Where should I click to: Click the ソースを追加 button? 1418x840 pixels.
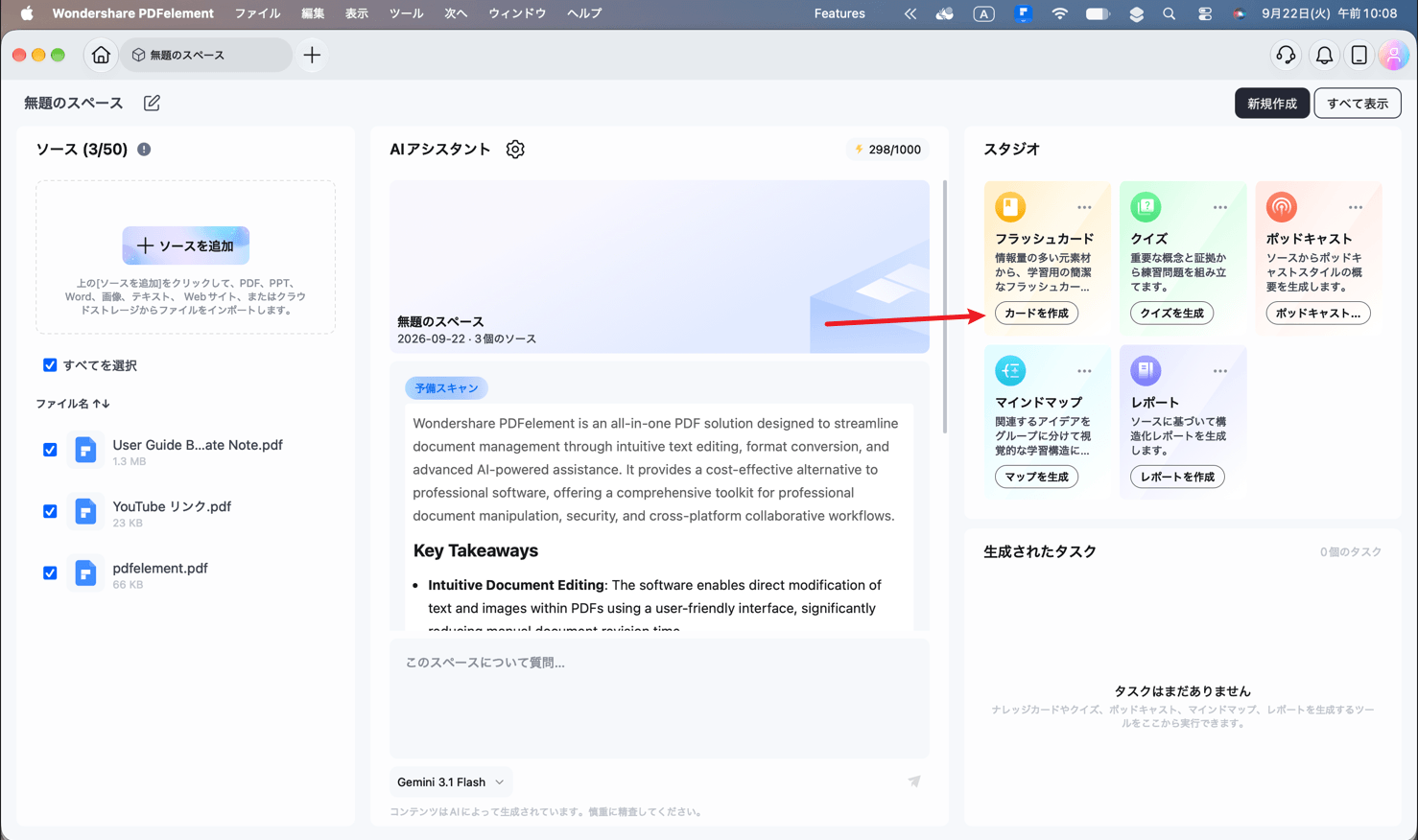click(x=186, y=245)
